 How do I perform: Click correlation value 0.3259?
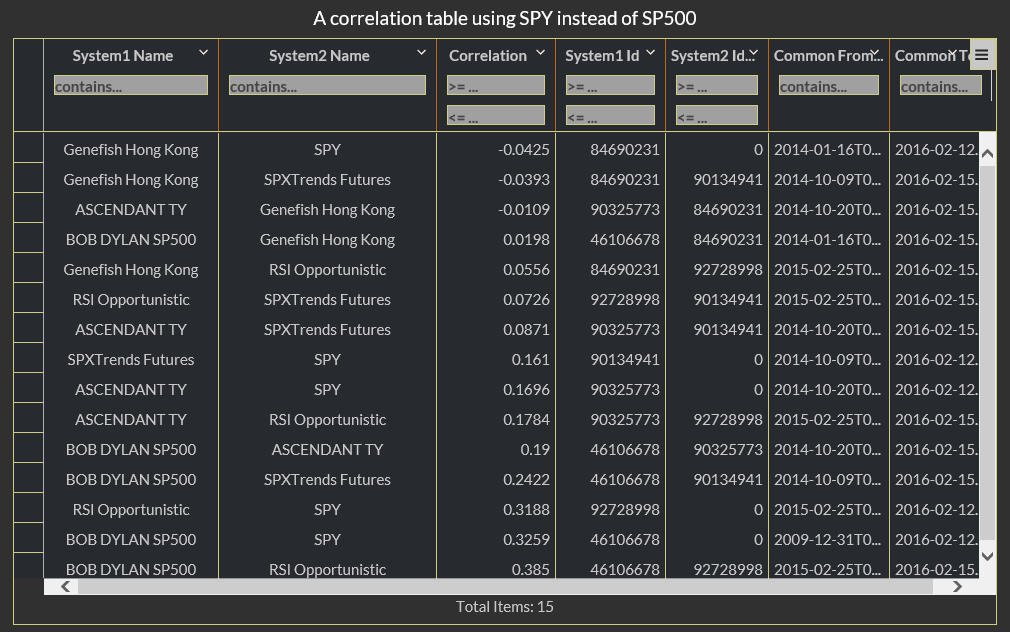point(526,539)
